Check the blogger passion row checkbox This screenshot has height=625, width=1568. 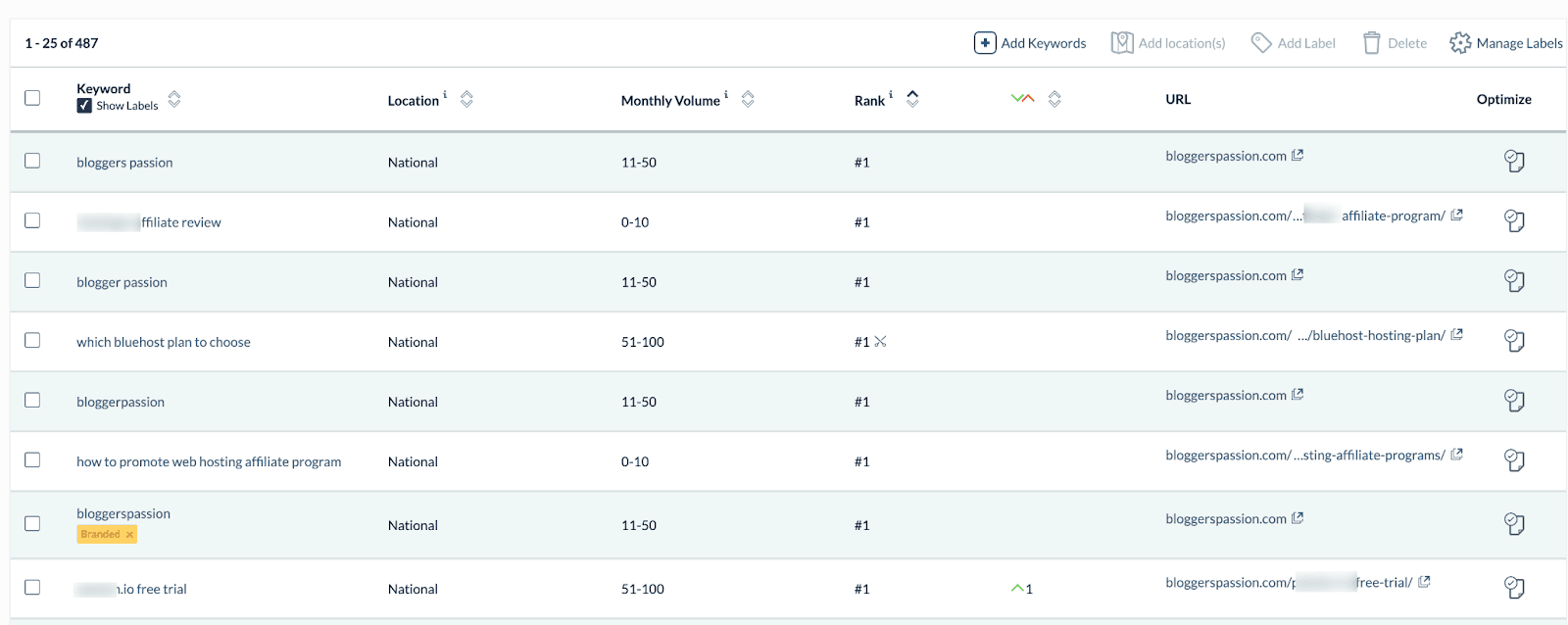click(32, 280)
